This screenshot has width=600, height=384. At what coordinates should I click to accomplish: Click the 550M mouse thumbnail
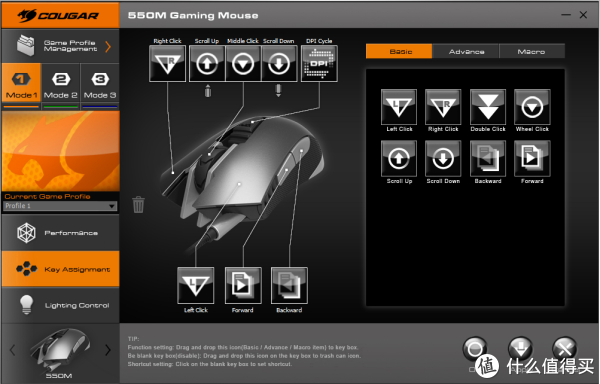pyautogui.click(x=59, y=348)
